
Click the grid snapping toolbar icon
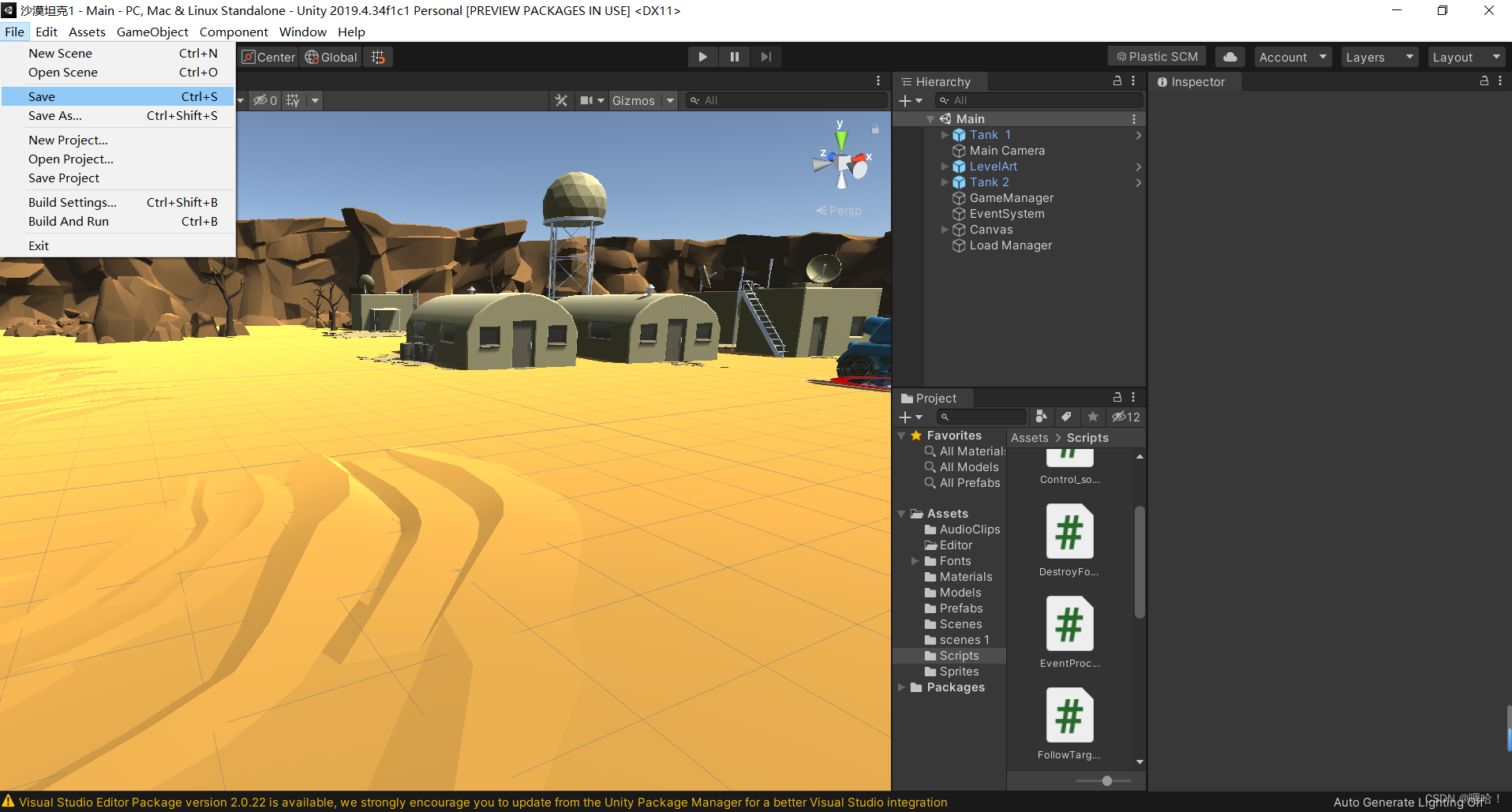(378, 57)
